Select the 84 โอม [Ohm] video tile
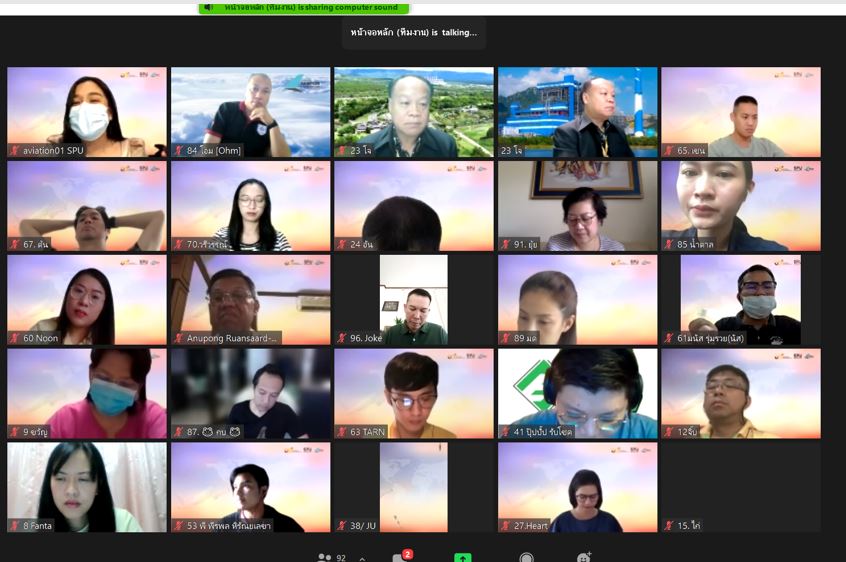 250,111
